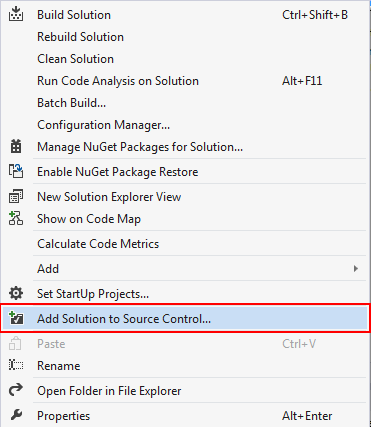Open Batch Build dialog
This screenshot has width=371, height=427.
point(72,103)
